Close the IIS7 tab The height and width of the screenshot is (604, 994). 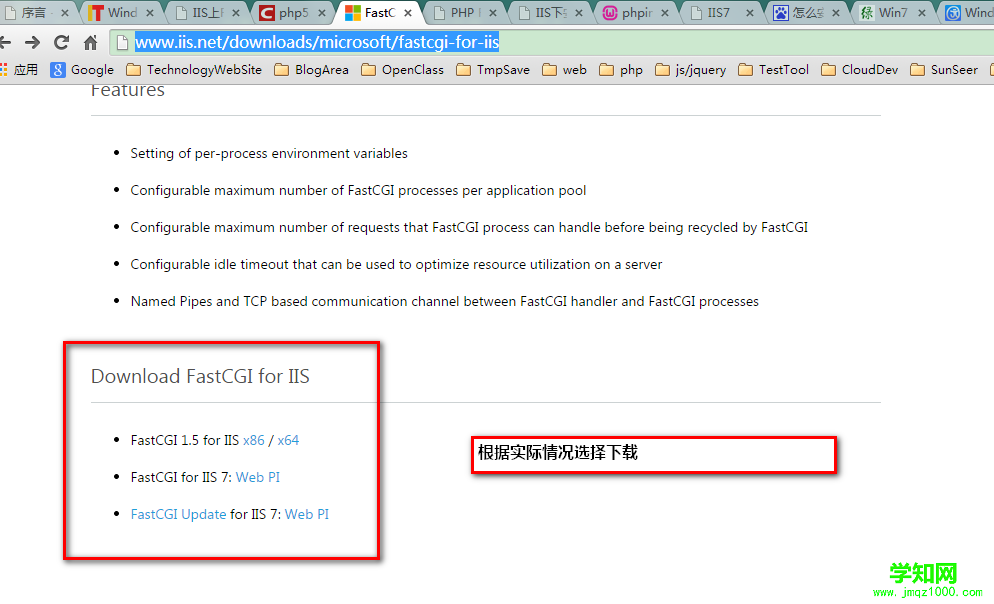(750, 13)
